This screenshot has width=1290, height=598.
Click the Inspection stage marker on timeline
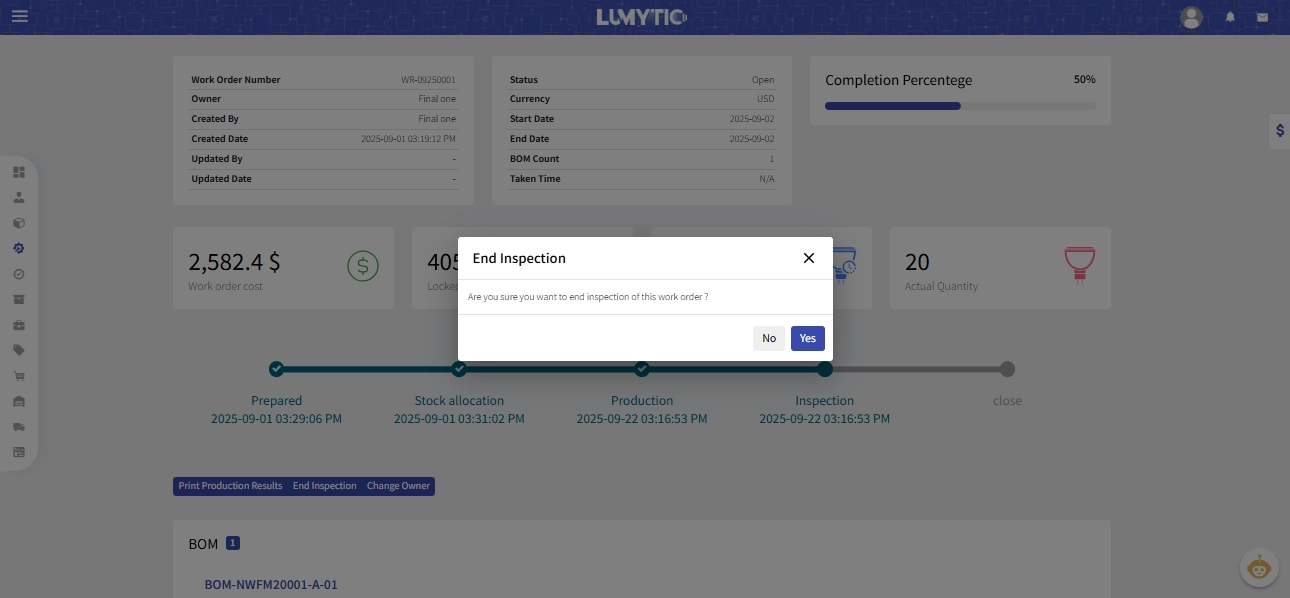(x=825, y=369)
